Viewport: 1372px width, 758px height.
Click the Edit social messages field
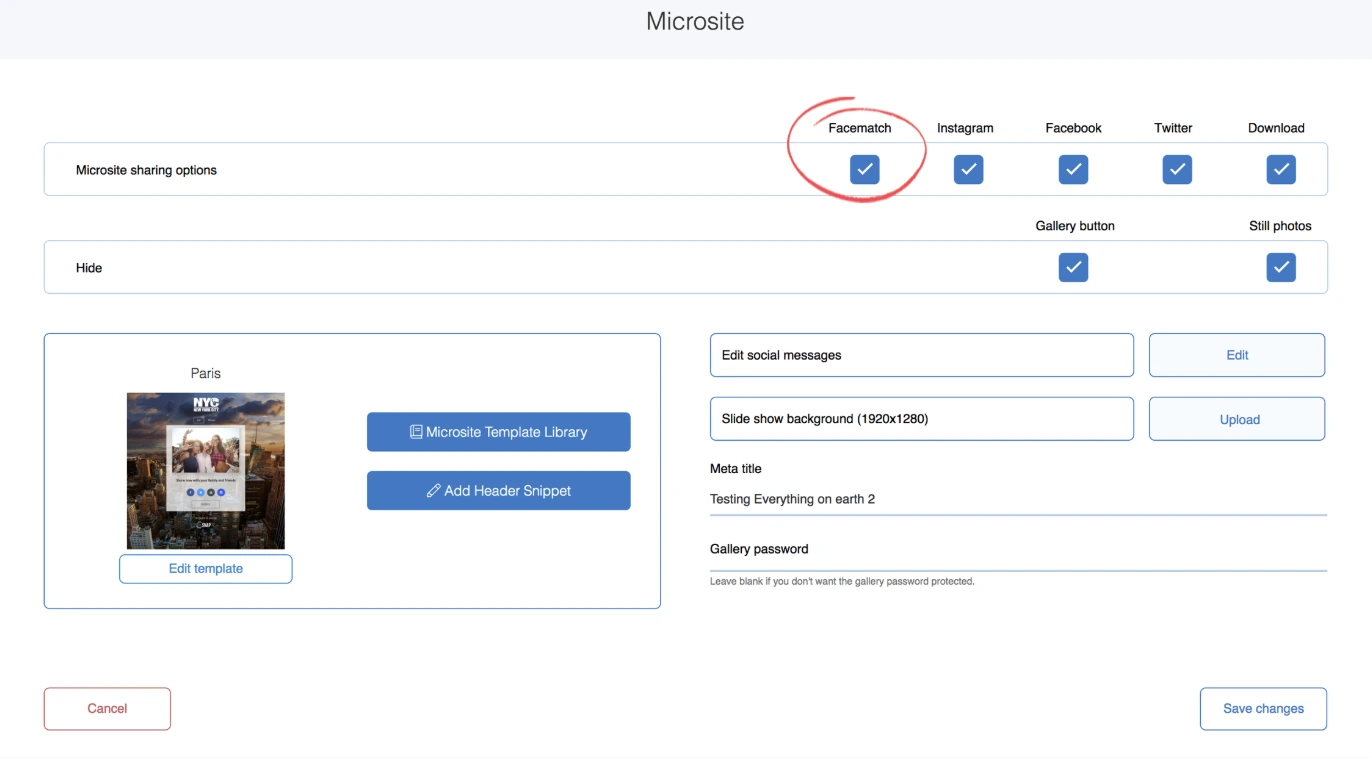[922, 355]
